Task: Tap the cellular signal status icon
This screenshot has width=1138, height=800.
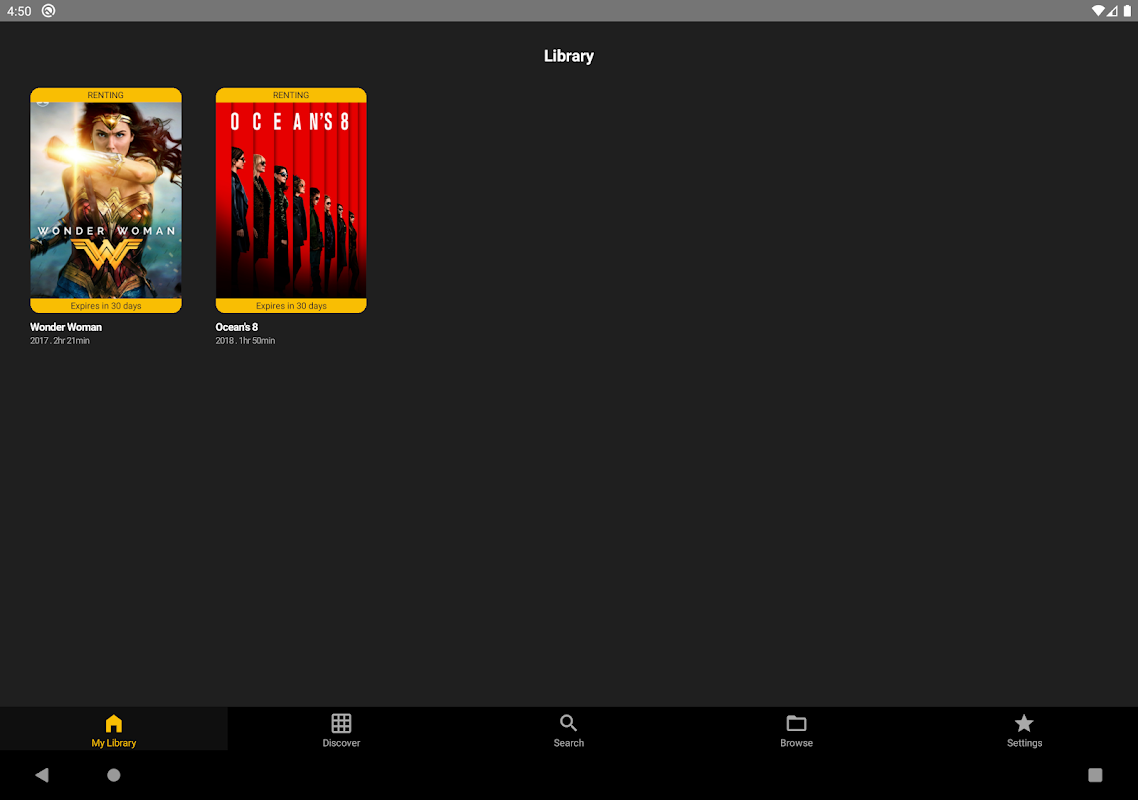Action: point(1113,11)
